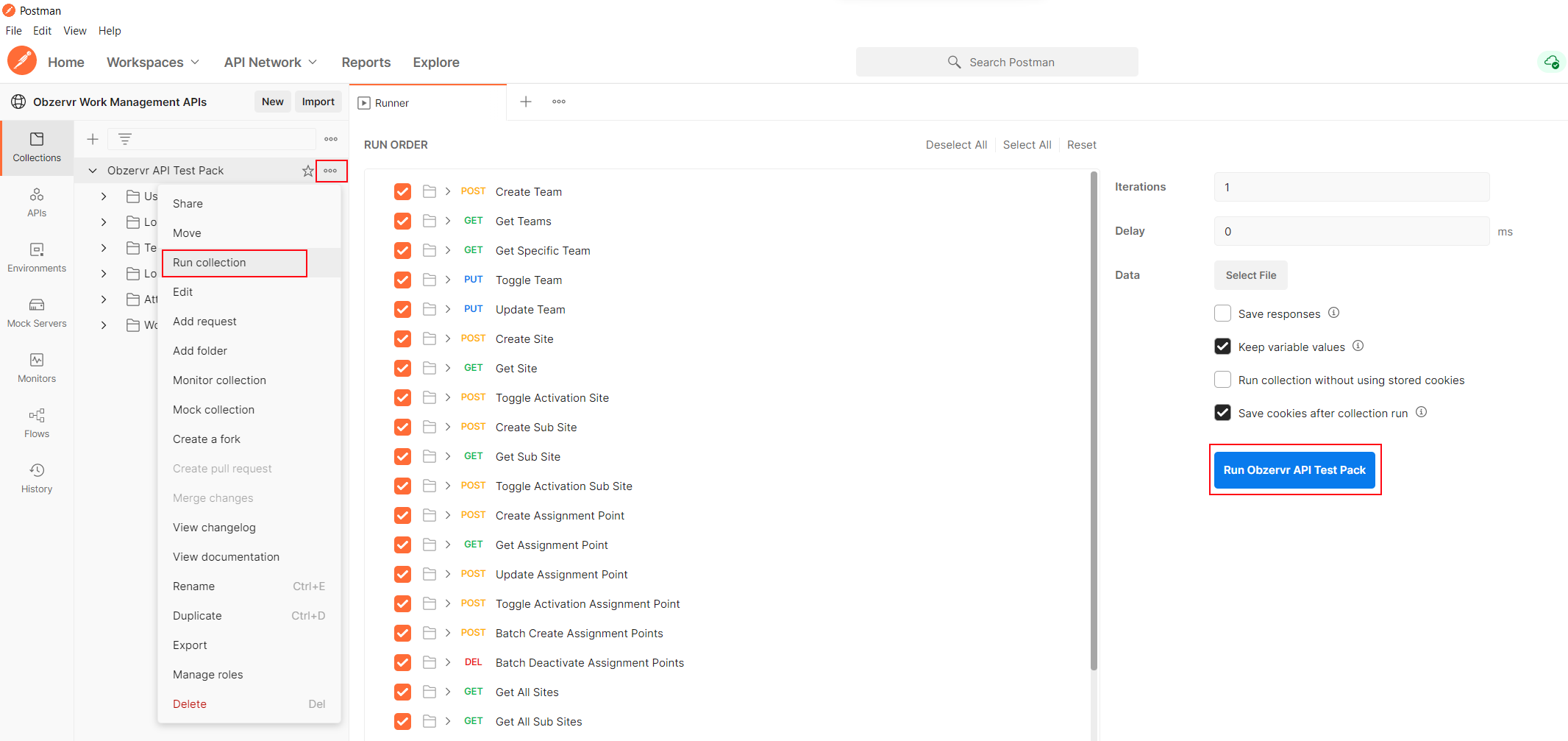
Task: Uncheck the Toggle Team request
Action: [x=403, y=280]
